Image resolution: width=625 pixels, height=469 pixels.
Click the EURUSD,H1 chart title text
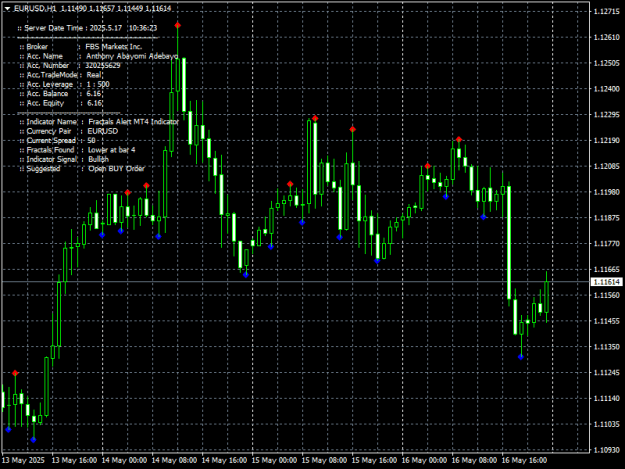coord(35,9)
